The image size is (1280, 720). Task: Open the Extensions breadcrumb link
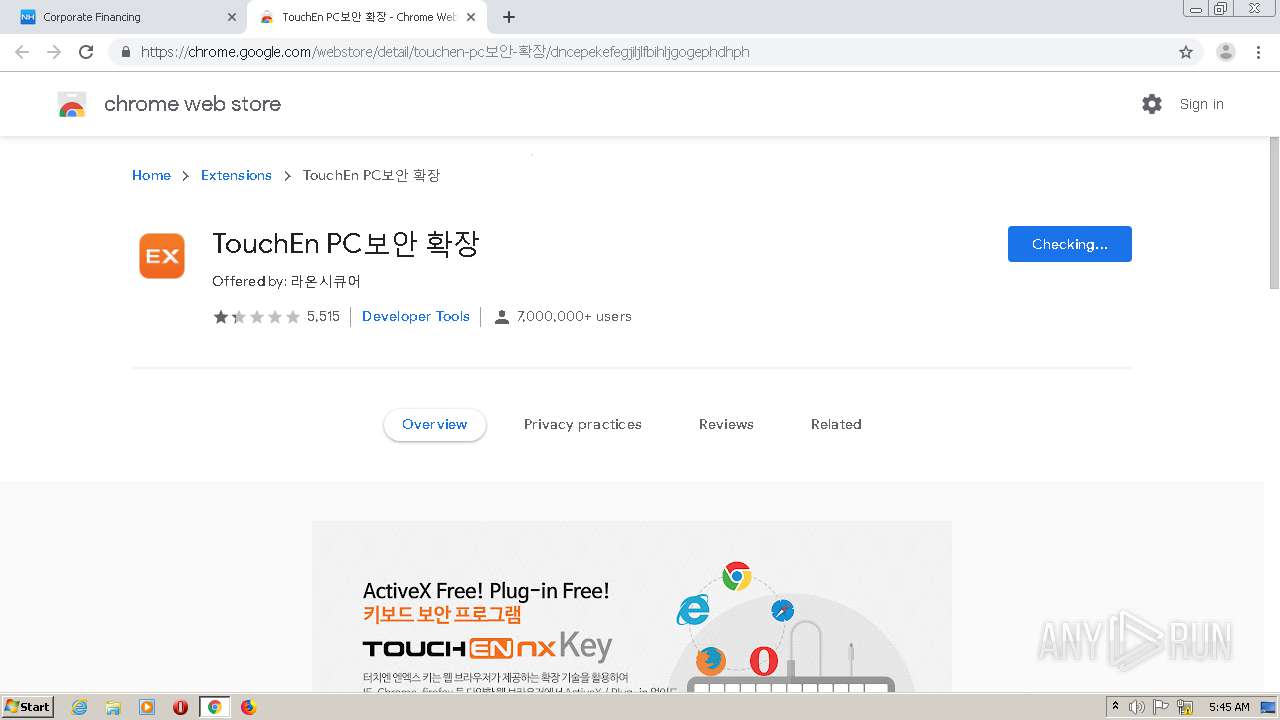pos(236,175)
